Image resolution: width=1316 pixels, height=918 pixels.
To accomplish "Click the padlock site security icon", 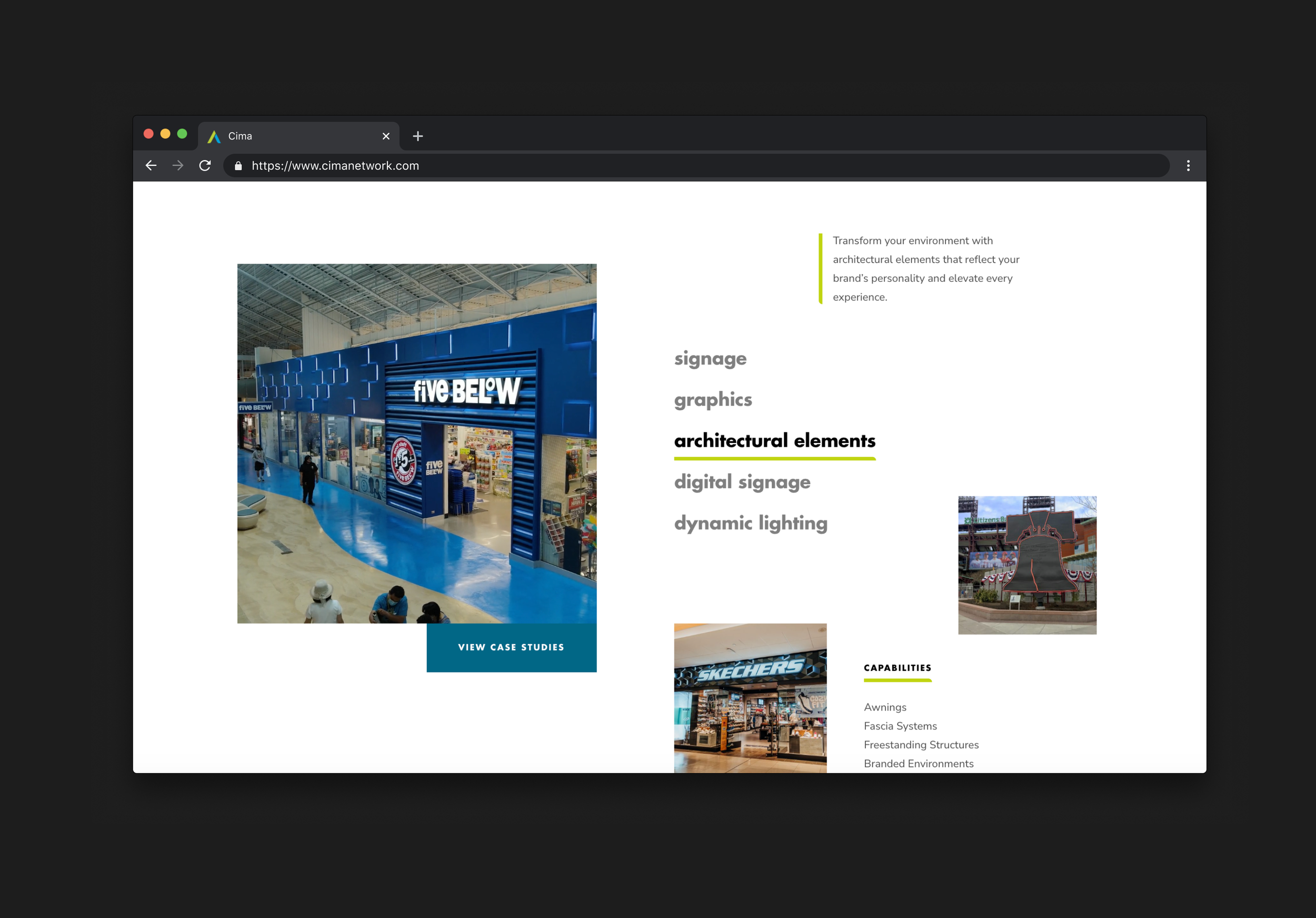I will (x=238, y=166).
